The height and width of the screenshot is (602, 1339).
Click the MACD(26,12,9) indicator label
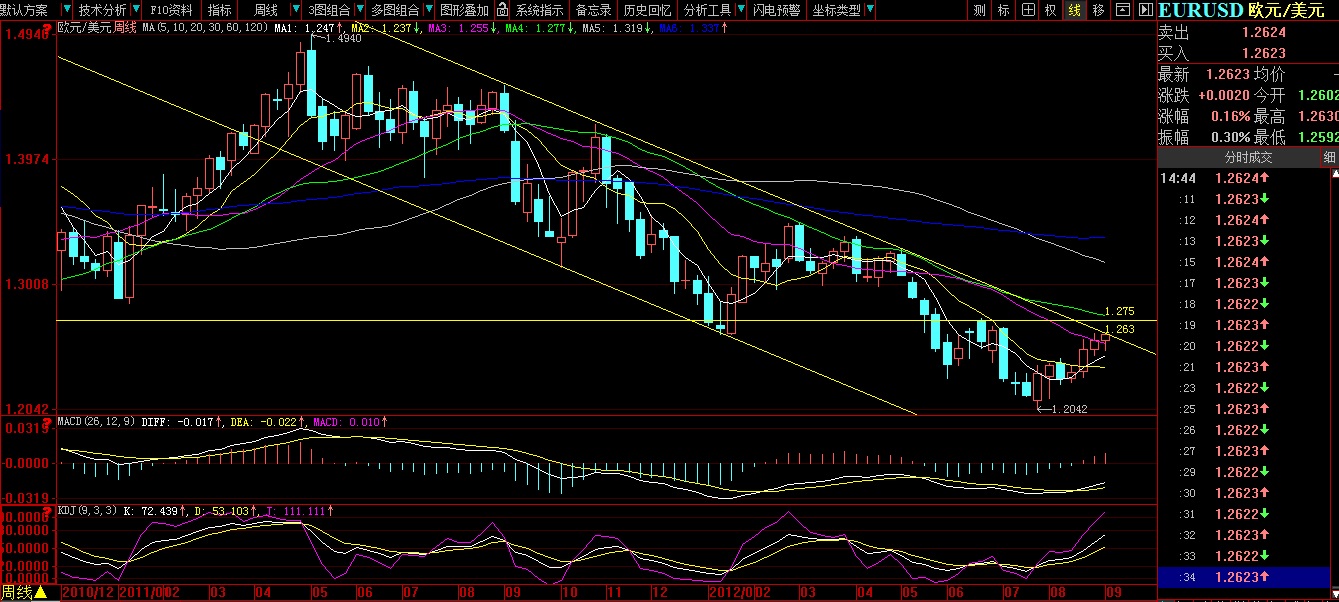98,422
